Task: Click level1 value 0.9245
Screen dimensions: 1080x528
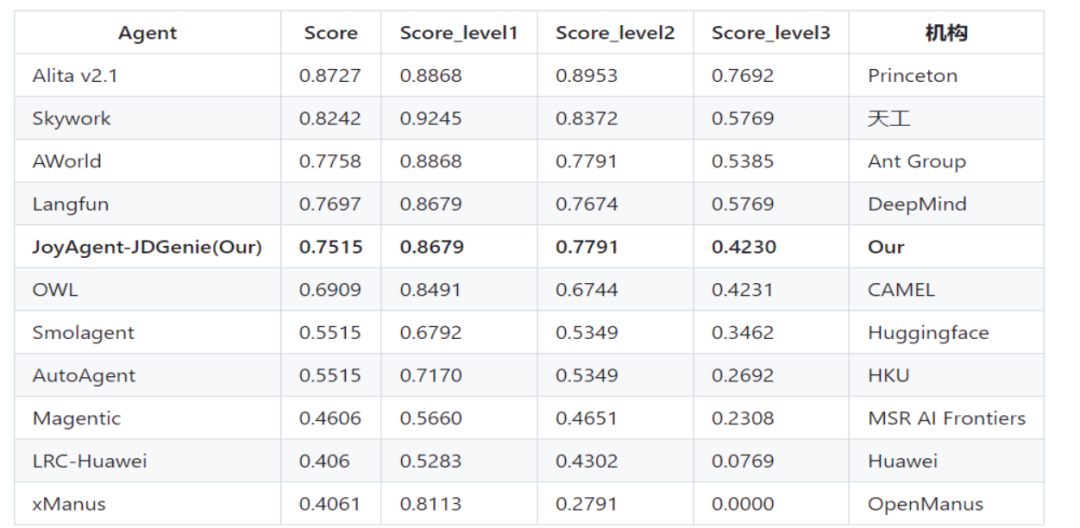Action: coord(430,118)
